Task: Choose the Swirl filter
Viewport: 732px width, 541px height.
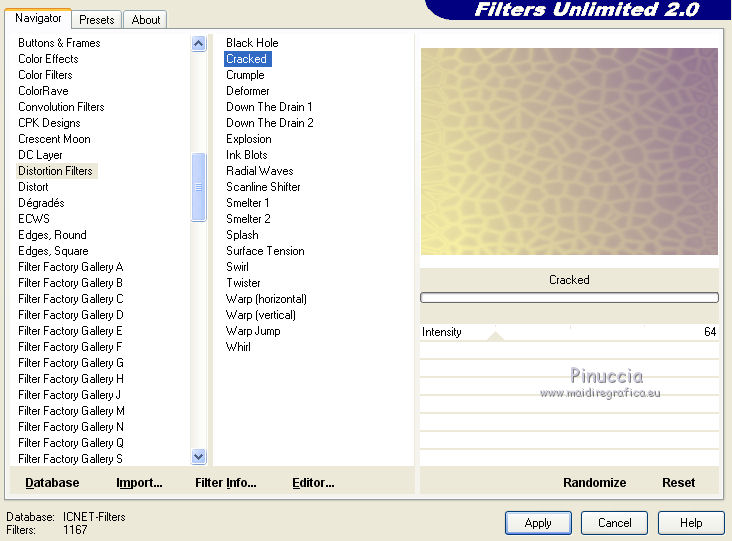Action: [237, 267]
